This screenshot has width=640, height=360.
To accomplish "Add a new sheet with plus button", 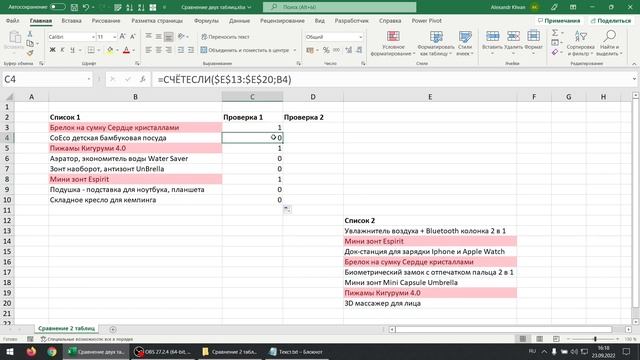I will pyautogui.click(x=113, y=329).
